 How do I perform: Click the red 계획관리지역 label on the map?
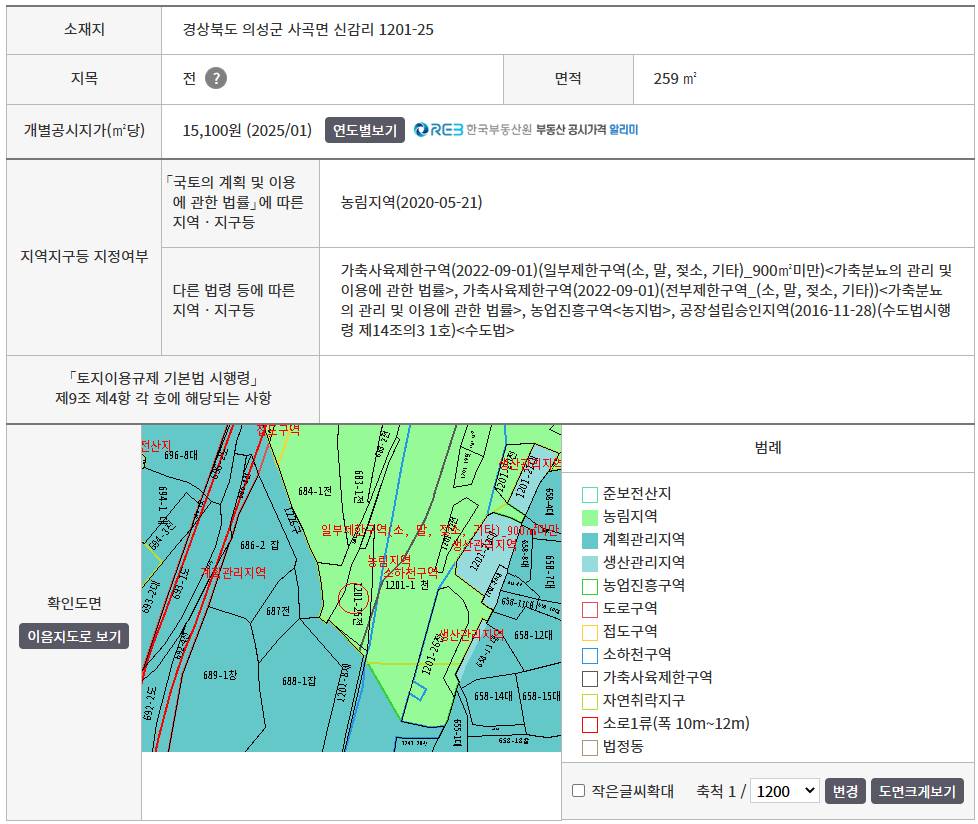pyautogui.click(x=234, y=572)
